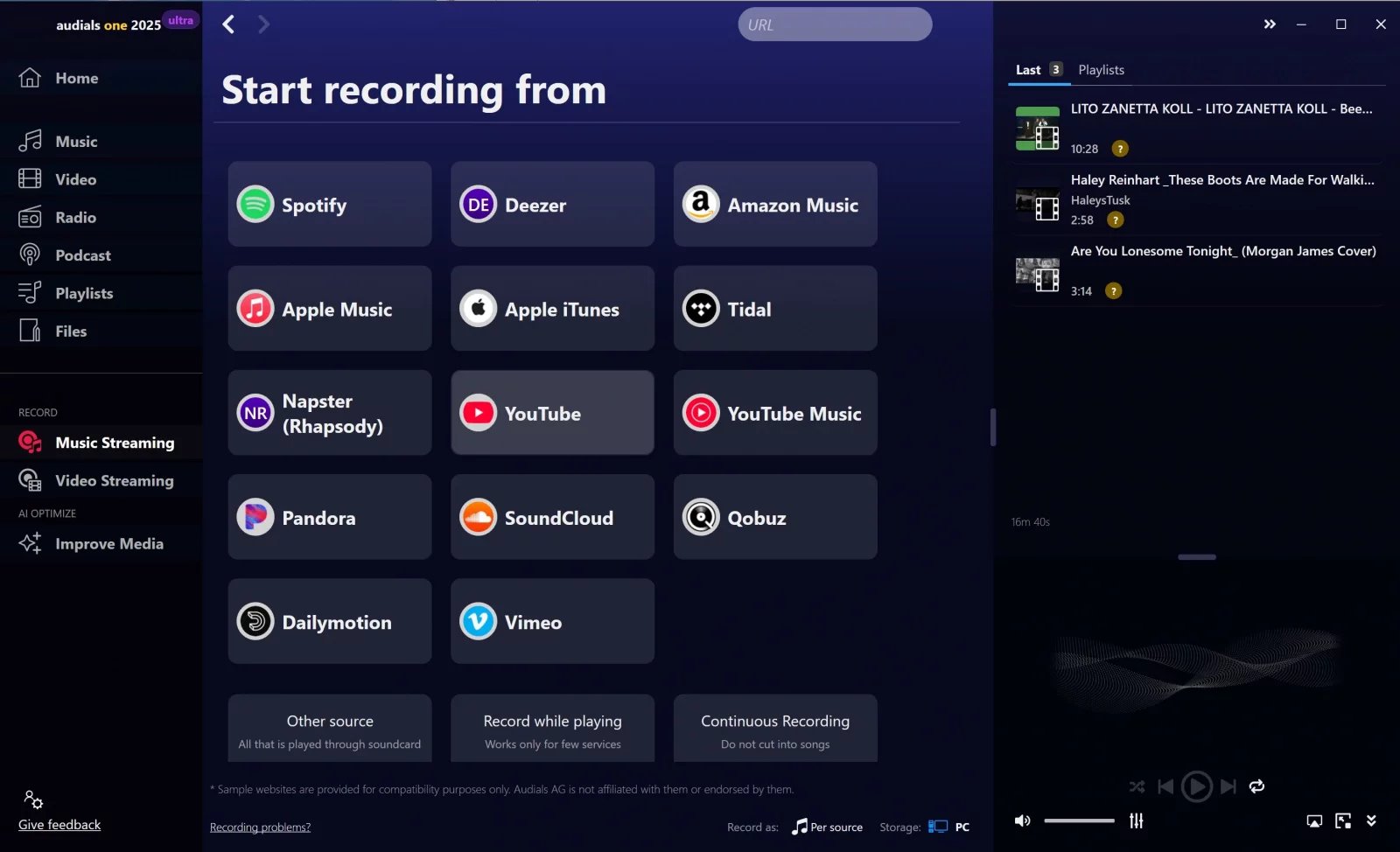Open Napster (Rhapsody) source
Screen dimensions: 1400x852
click(330, 413)
